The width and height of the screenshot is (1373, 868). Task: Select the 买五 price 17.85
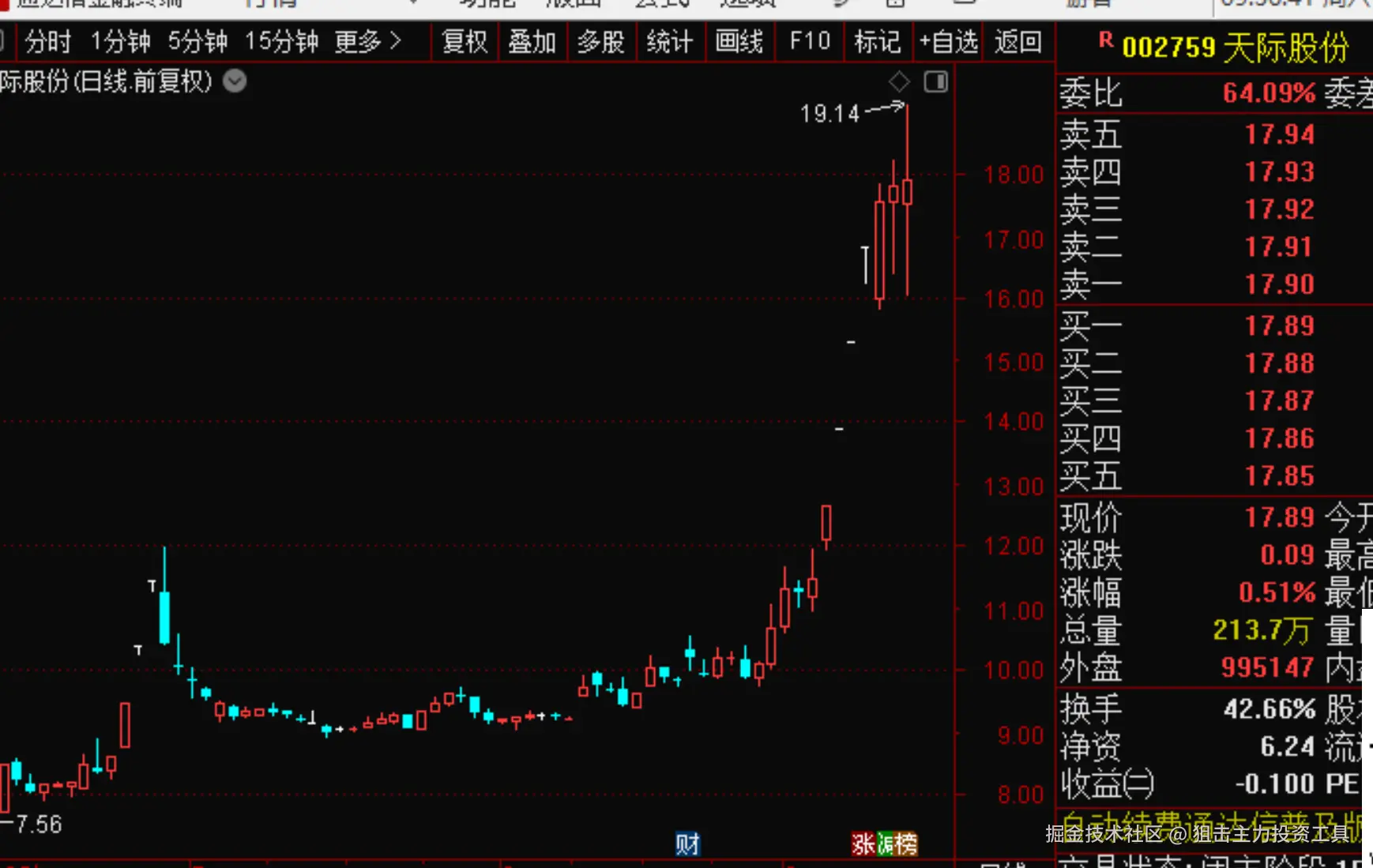[1280, 475]
